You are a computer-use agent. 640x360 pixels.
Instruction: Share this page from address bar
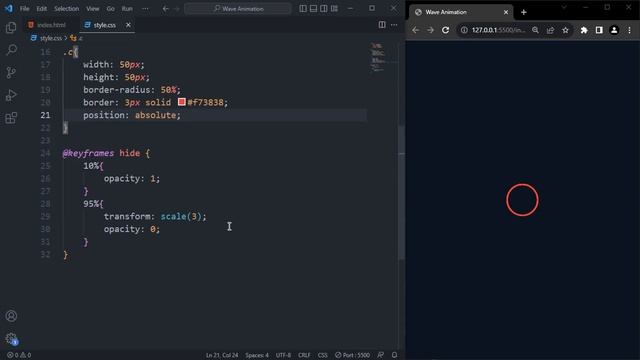tap(550, 30)
